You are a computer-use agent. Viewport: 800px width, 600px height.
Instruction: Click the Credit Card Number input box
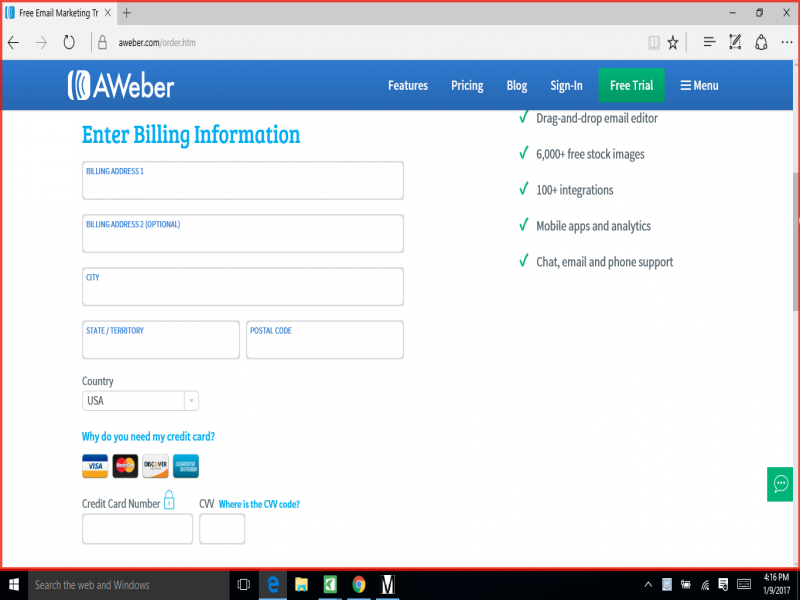point(137,529)
